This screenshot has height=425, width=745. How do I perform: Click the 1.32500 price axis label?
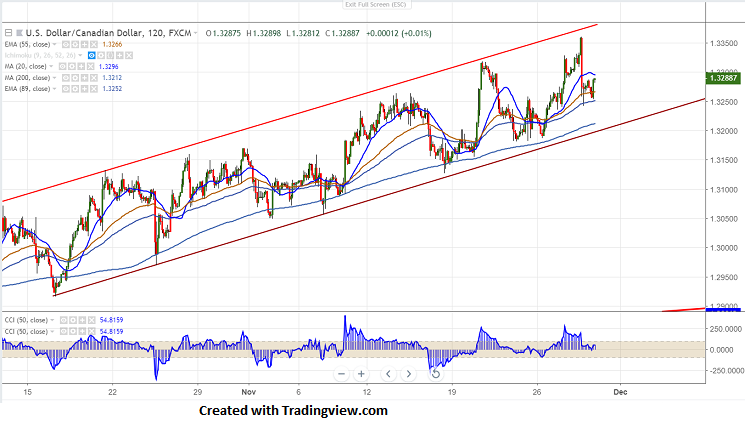coord(724,102)
